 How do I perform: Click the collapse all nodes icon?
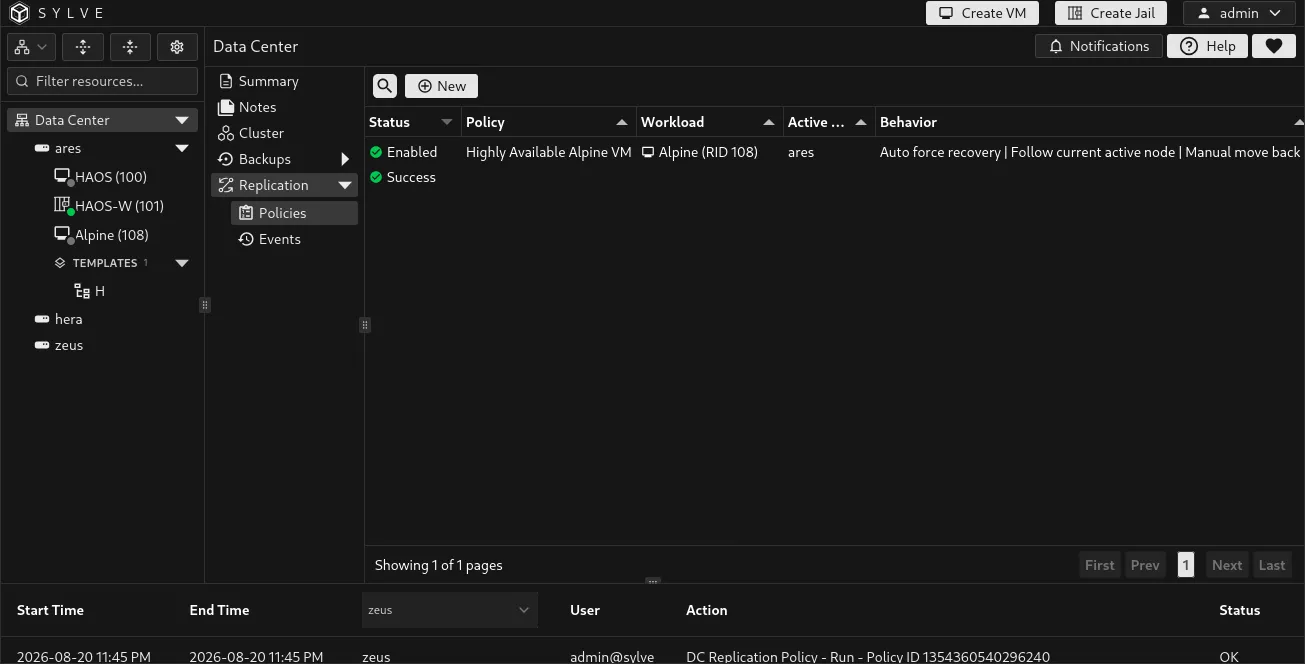point(130,47)
